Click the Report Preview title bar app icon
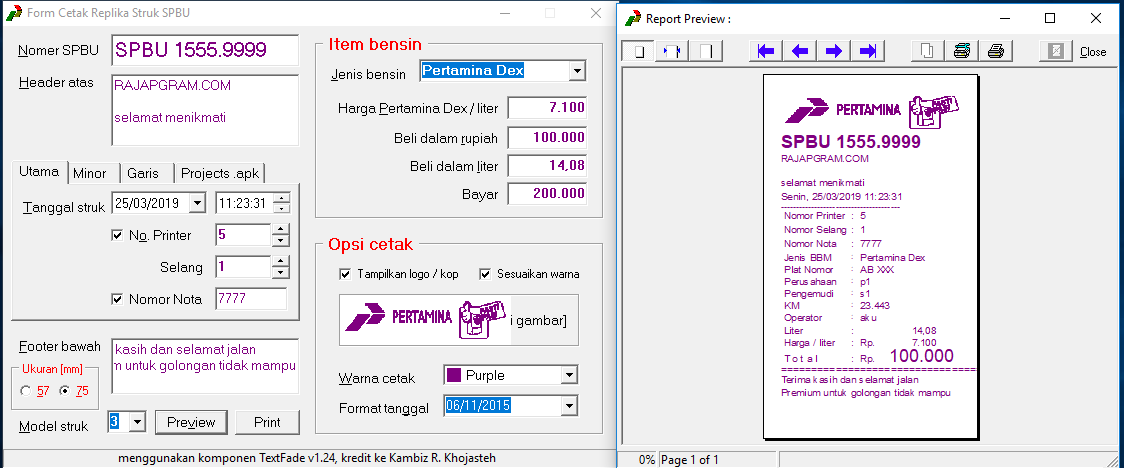This screenshot has height=468, width=1124. (x=632, y=19)
